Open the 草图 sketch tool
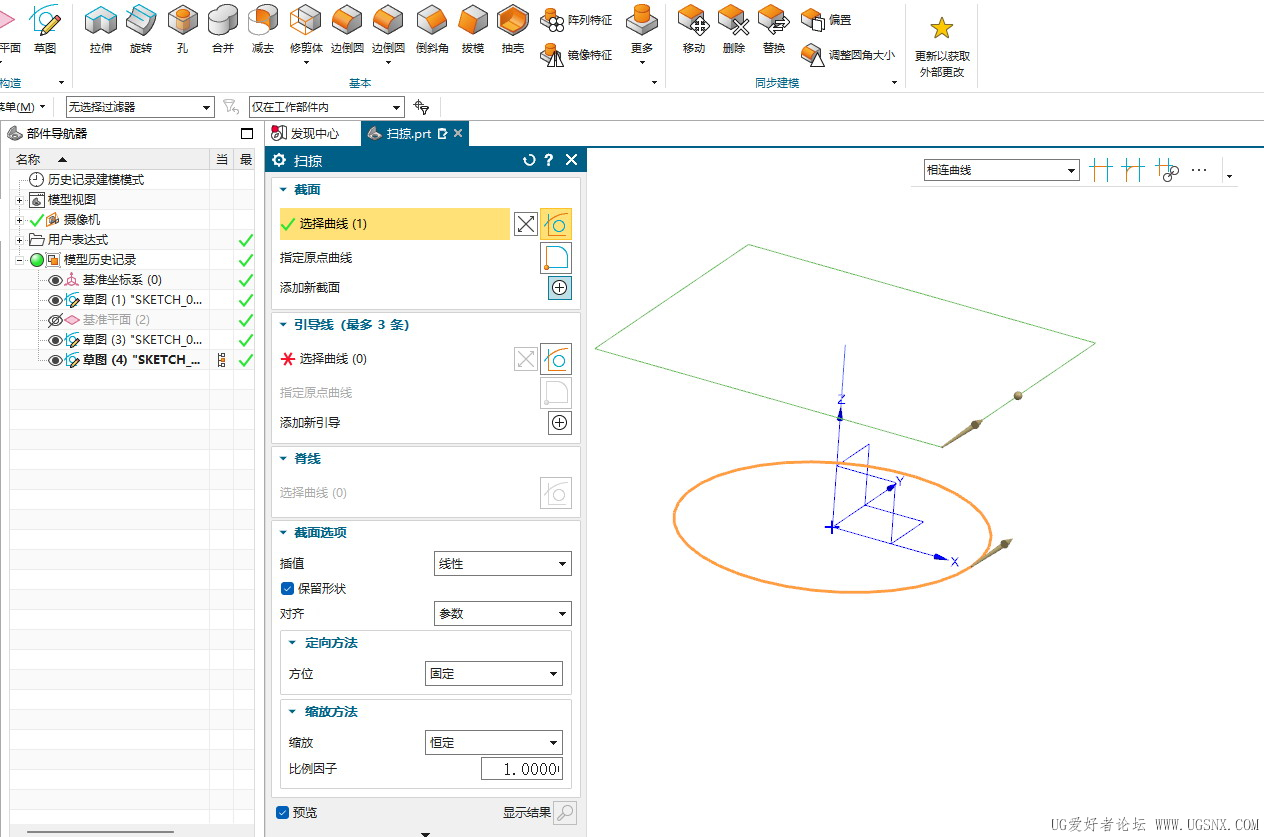The width and height of the screenshot is (1264, 837). point(44,28)
